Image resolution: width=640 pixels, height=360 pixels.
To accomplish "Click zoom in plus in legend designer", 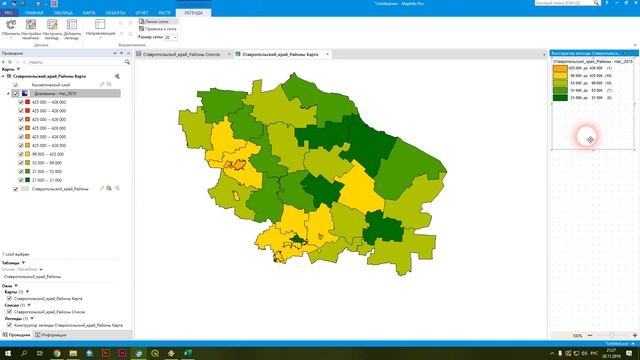I will tap(635, 336).
